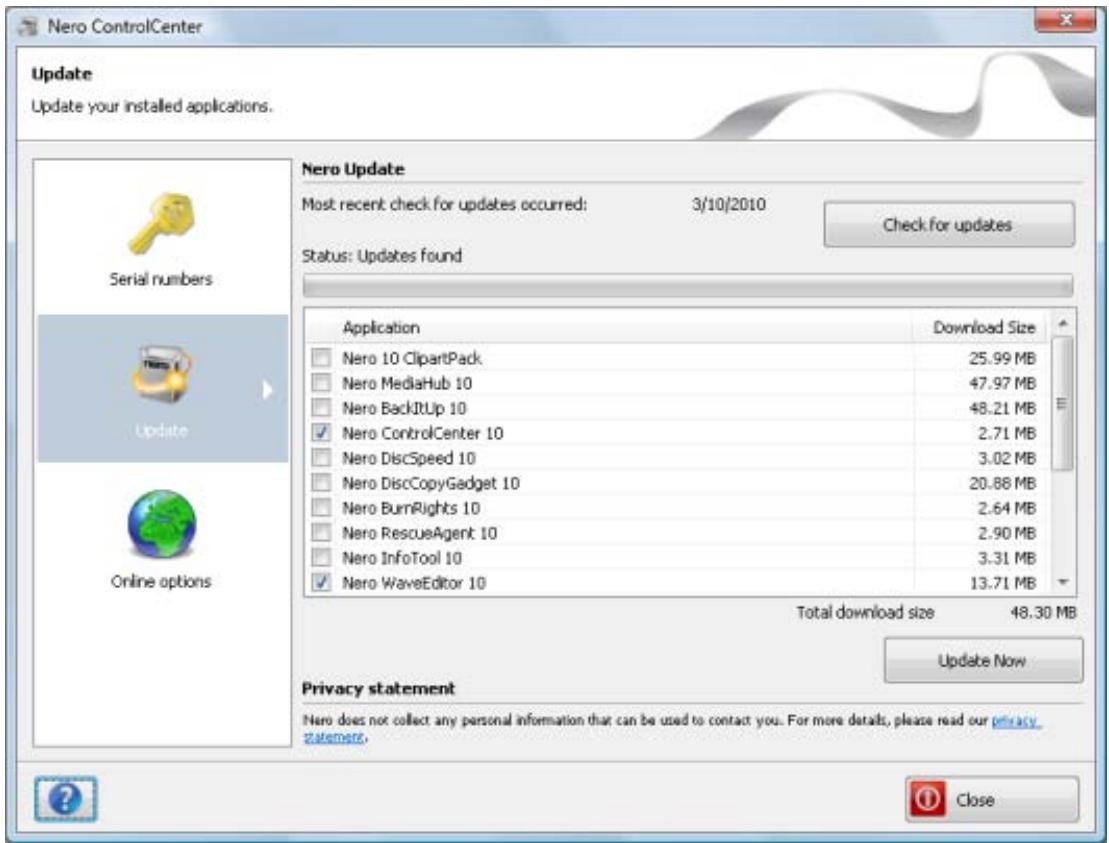Select the Nero DiscCopyGadget 10 checkbox
Viewport: 1109px width, 843px height.
[x=321, y=482]
